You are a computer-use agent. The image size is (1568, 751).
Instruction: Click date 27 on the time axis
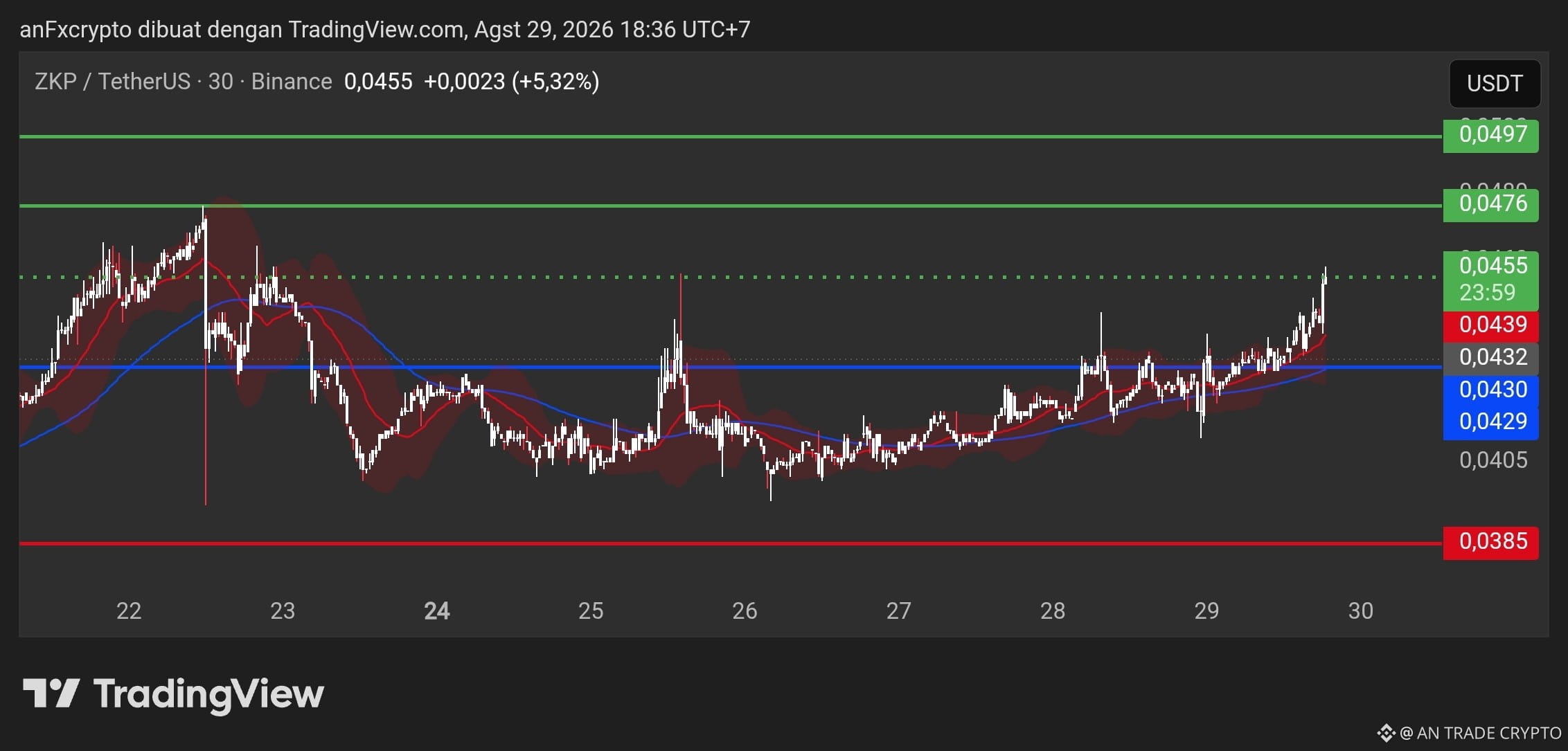click(x=899, y=610)
